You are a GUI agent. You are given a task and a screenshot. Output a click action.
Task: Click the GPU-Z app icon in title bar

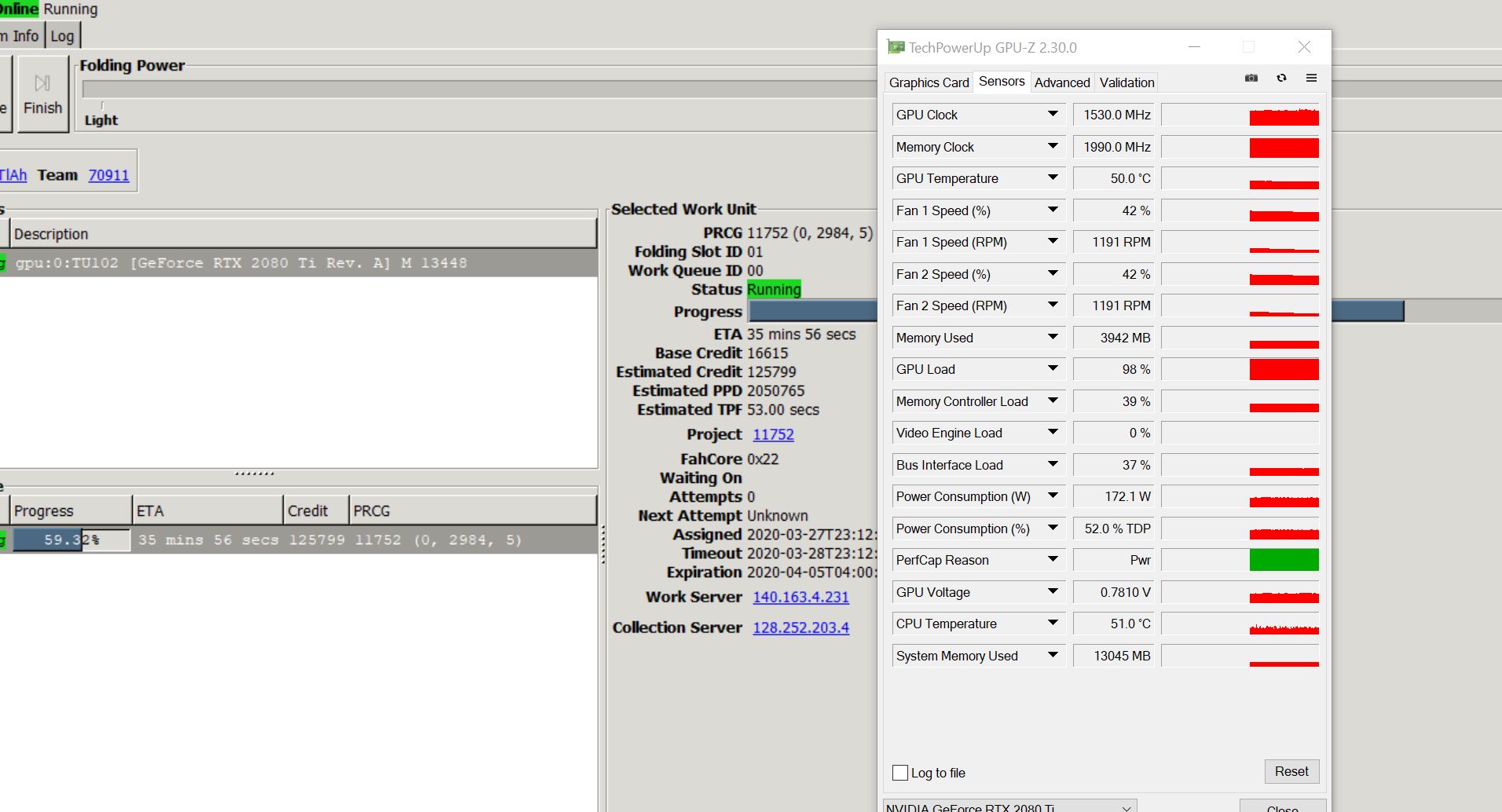click(x=896, y=47)
